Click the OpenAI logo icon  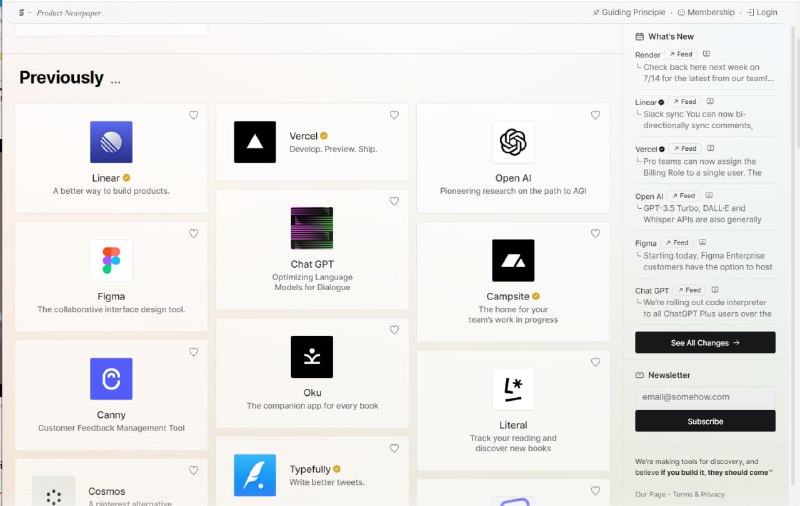[513, 142]
